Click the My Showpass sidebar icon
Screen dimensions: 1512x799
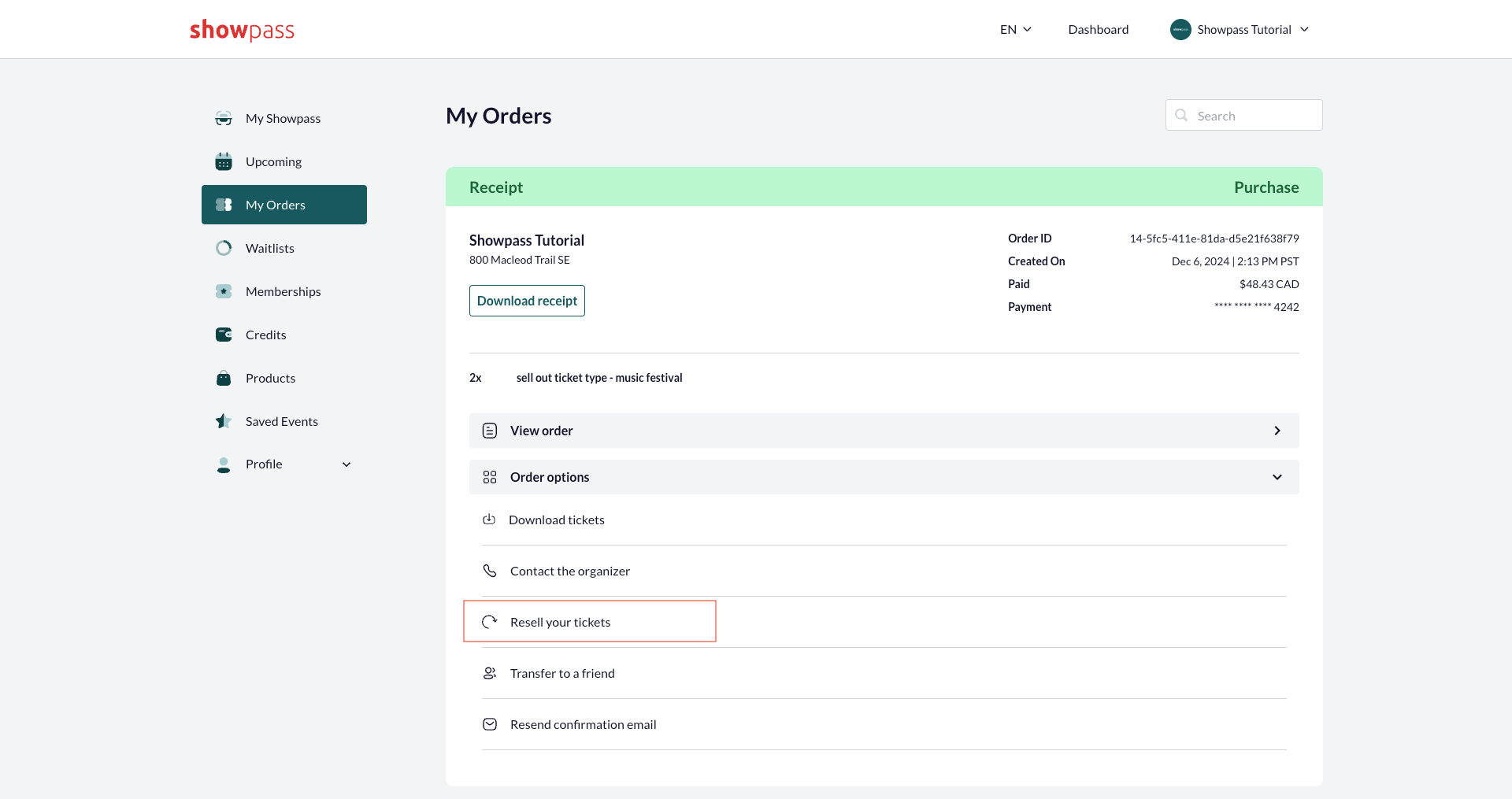[x=224, y=118]
